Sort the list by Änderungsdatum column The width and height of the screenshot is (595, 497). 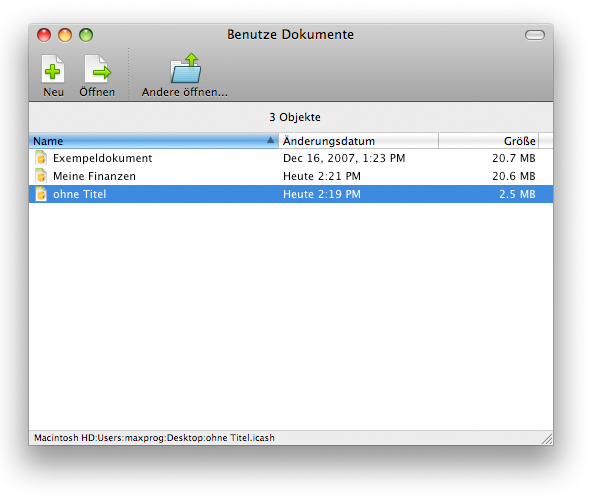click(x=359, y=141)
